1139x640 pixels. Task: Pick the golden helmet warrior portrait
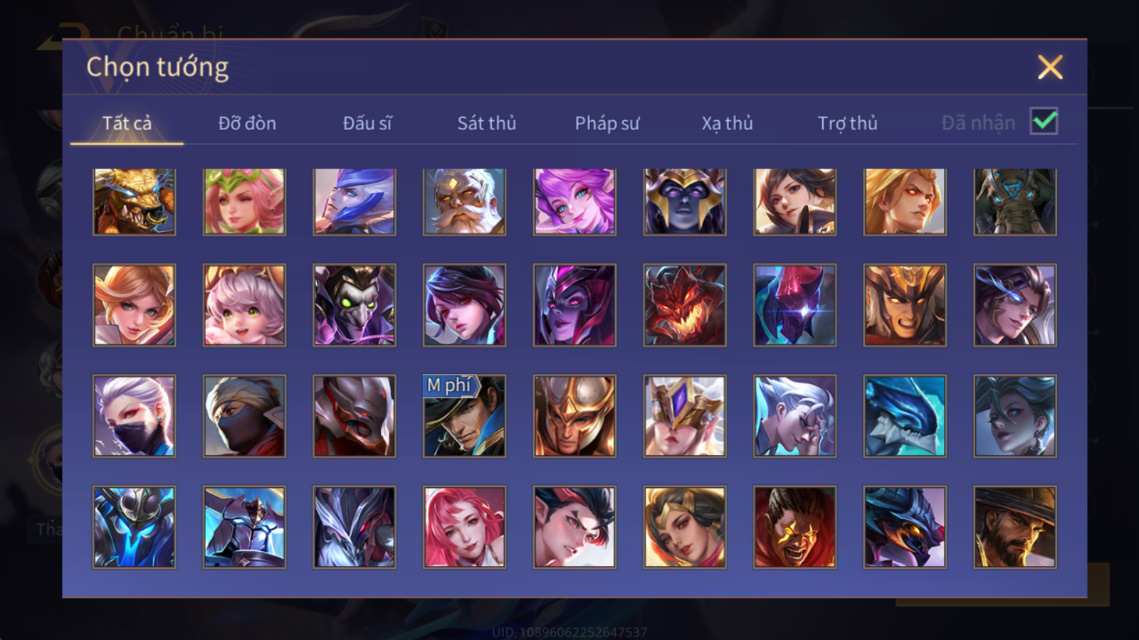575,416
